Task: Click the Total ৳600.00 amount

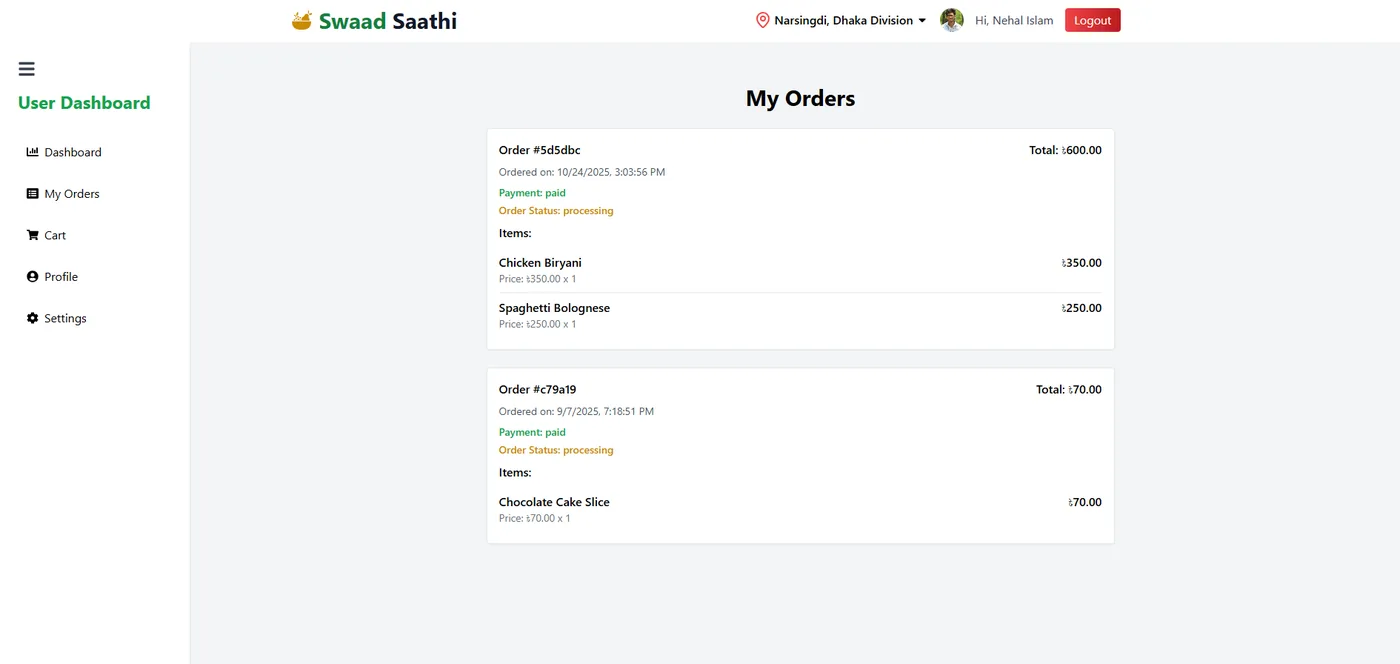Action: pos(1065,150)
